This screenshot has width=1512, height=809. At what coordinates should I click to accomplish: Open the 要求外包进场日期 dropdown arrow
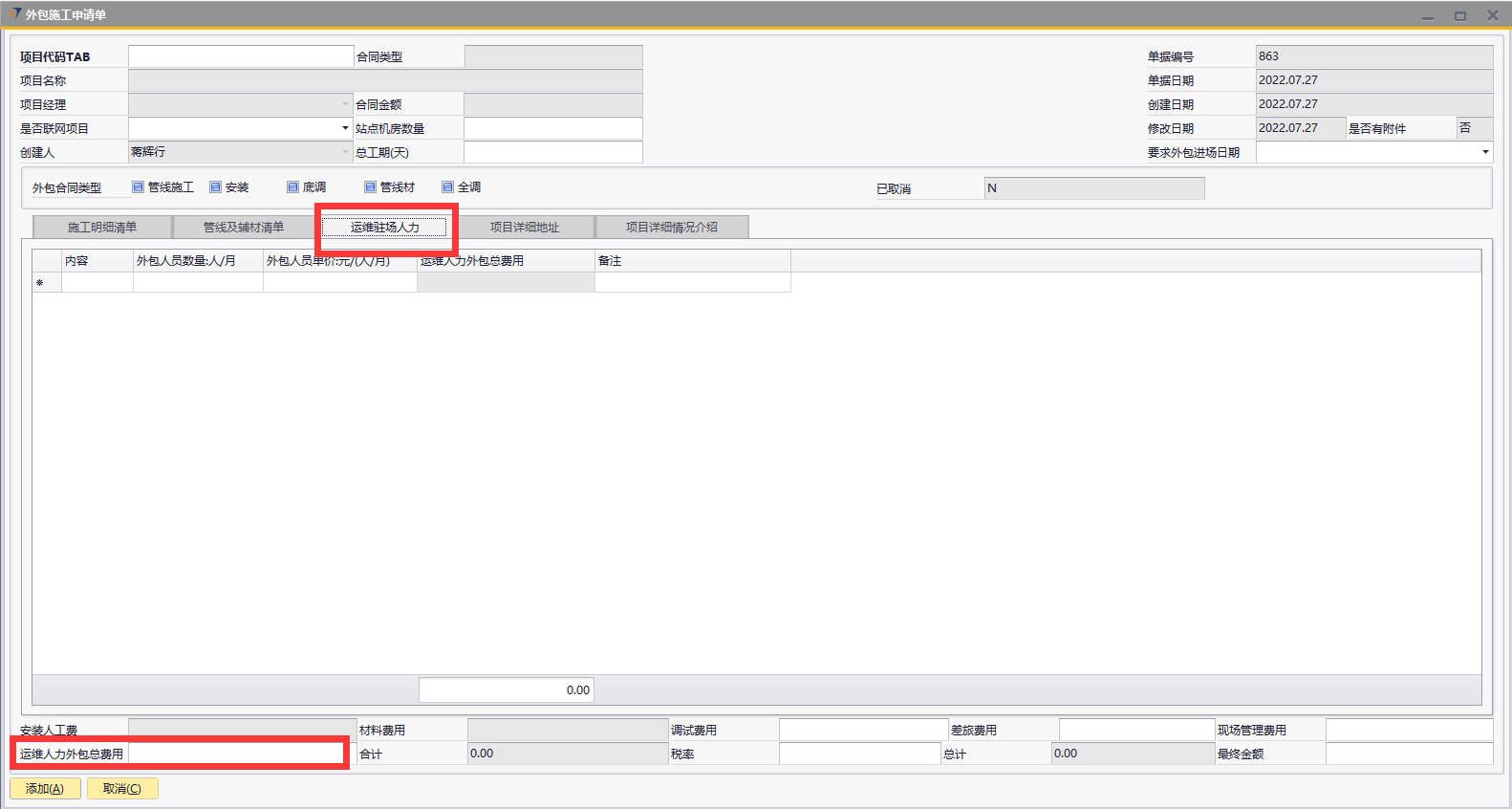(1484, 152)
